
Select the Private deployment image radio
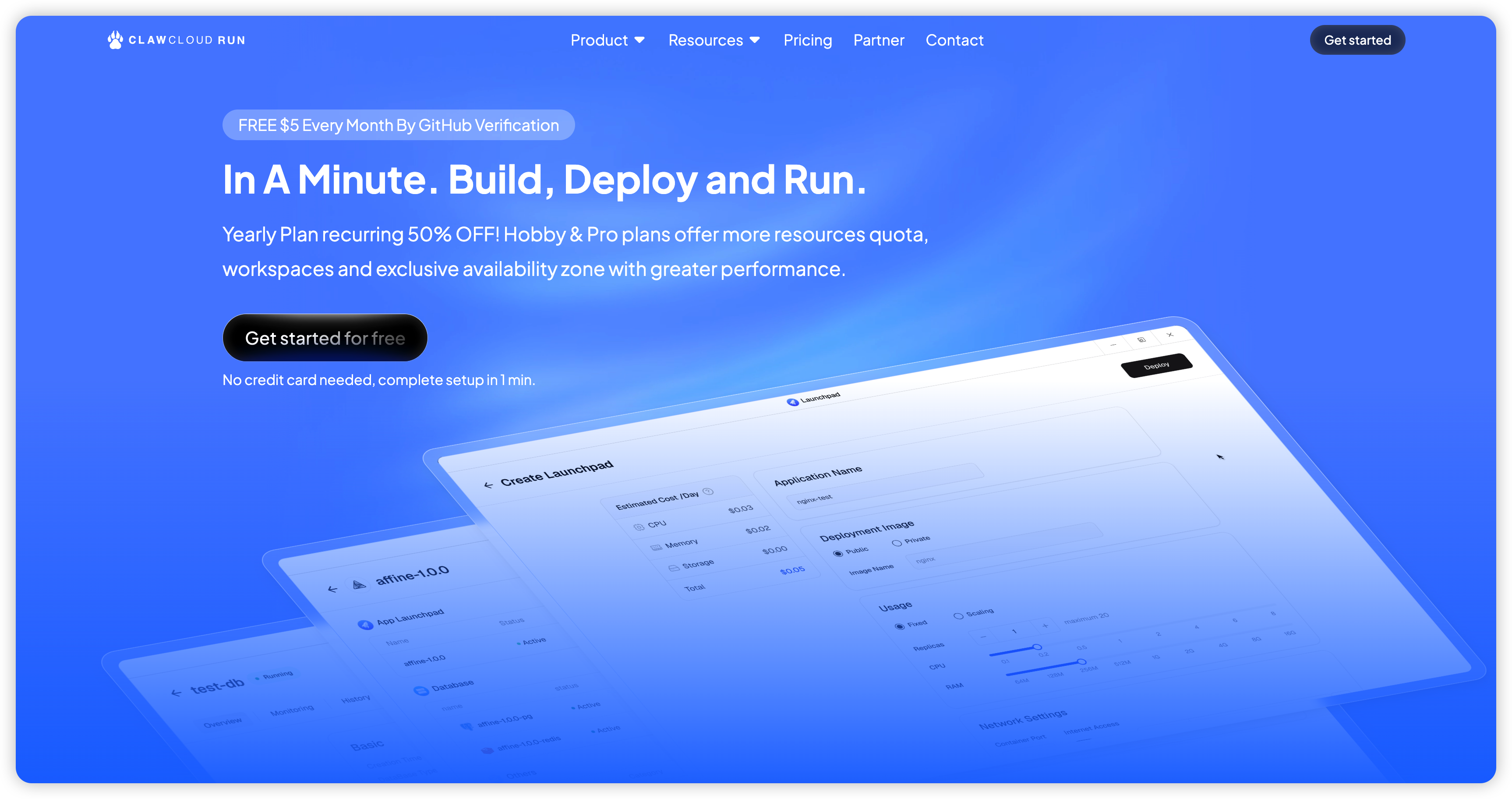pyautogui.click(x=896, y=543)
